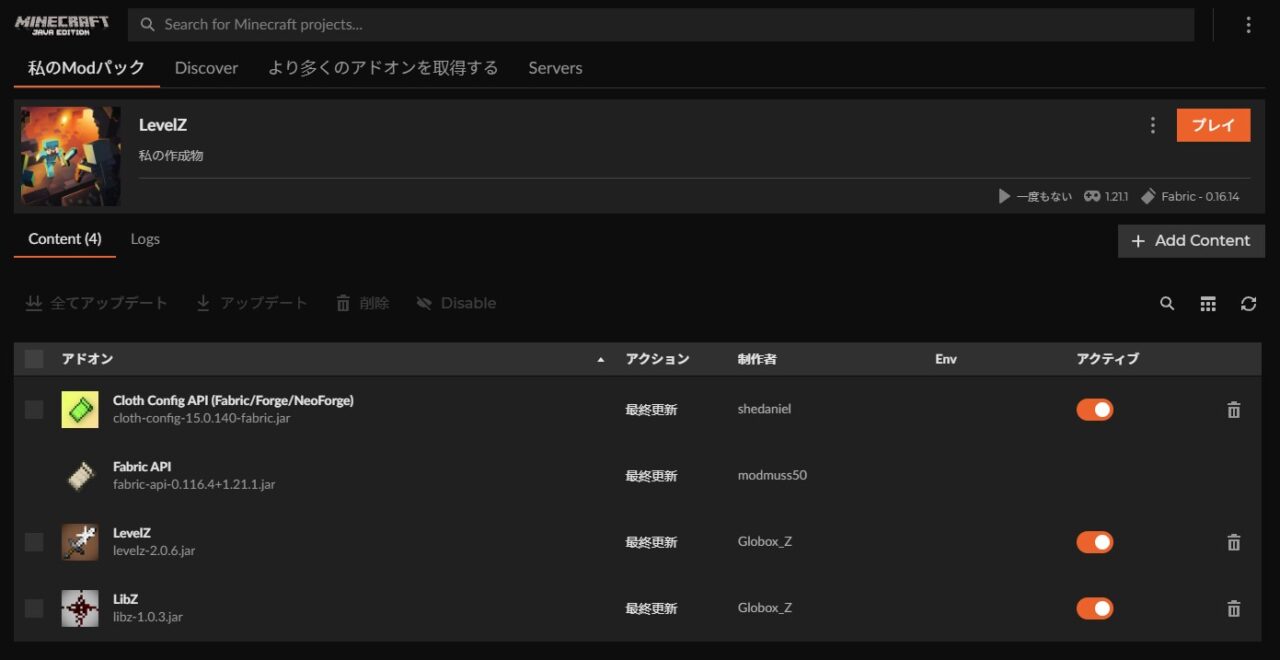Open the Discover tab
1280x660 pixels.
pos(206,68)
